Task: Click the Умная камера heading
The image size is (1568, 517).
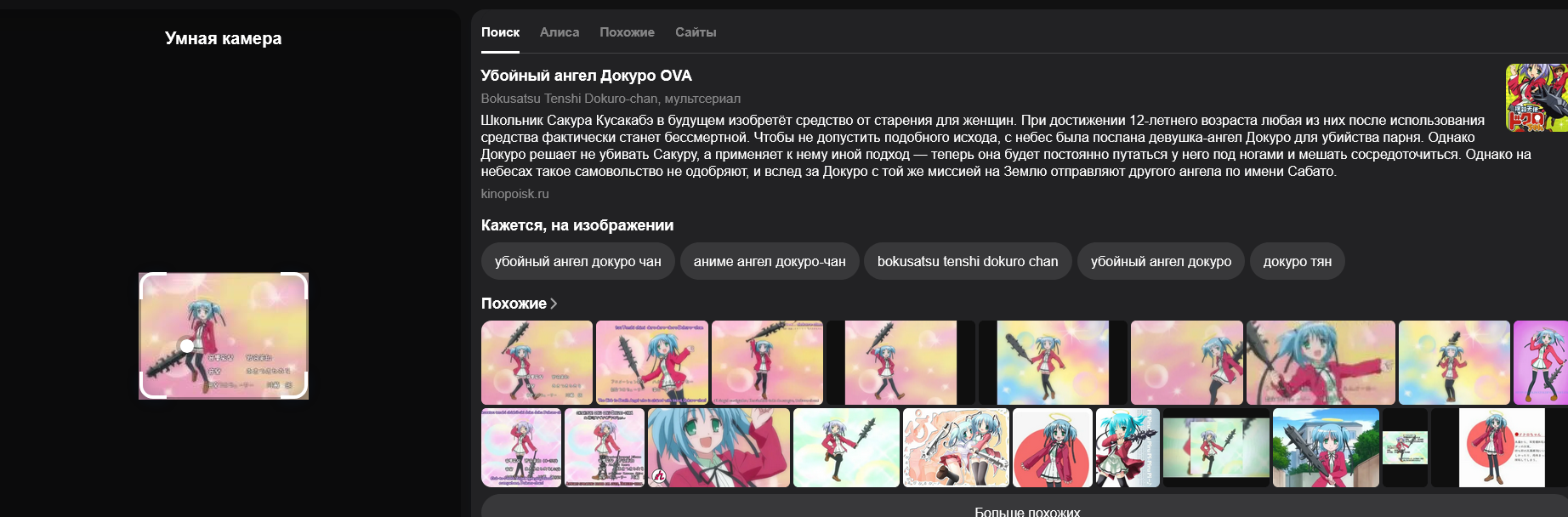Action: (223, 38)
